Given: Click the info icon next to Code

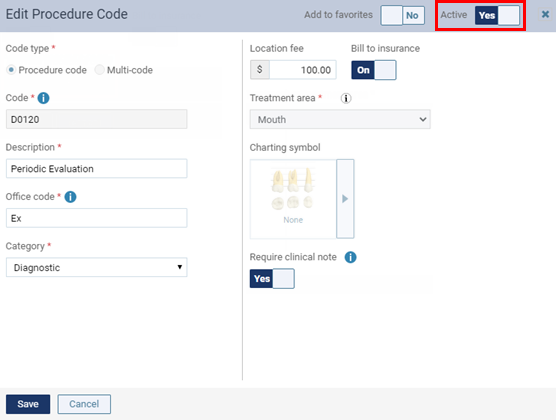Looking at the screenshot, I should click(43, 98).
